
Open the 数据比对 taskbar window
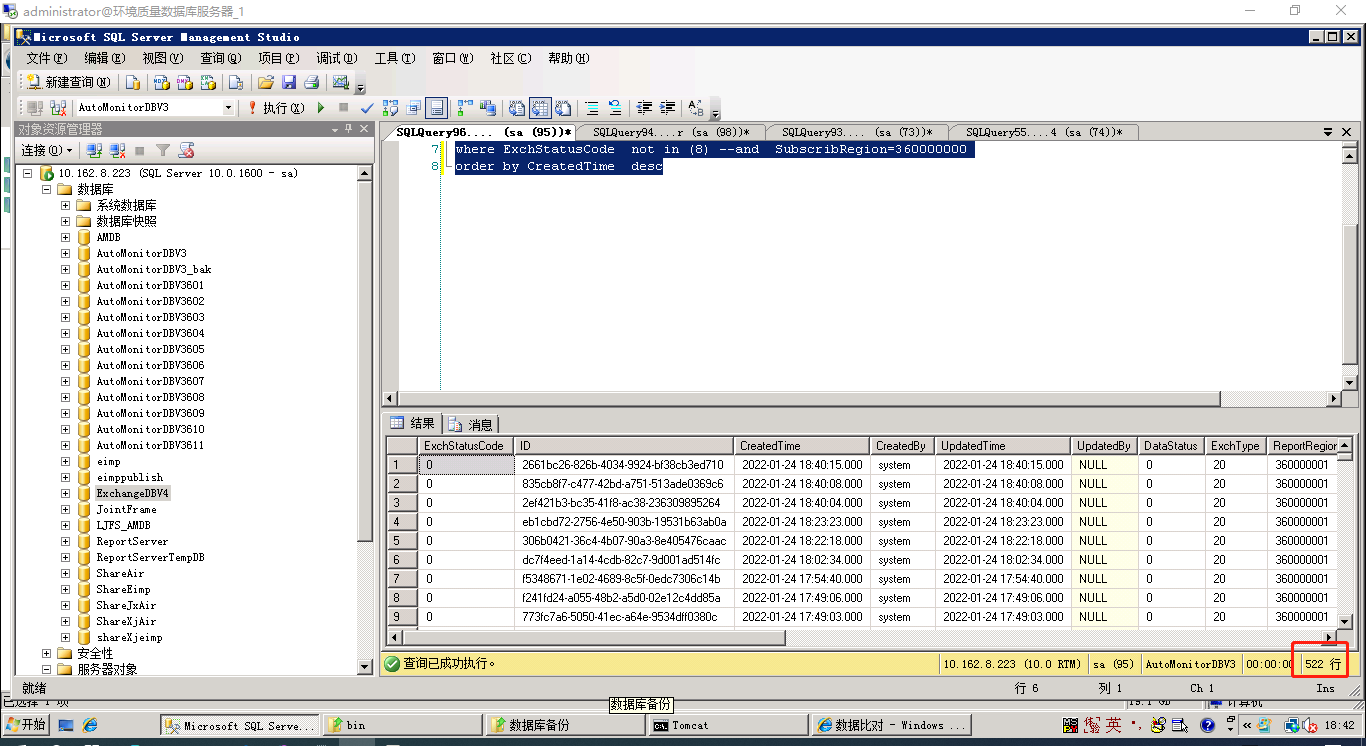(889, 725)
